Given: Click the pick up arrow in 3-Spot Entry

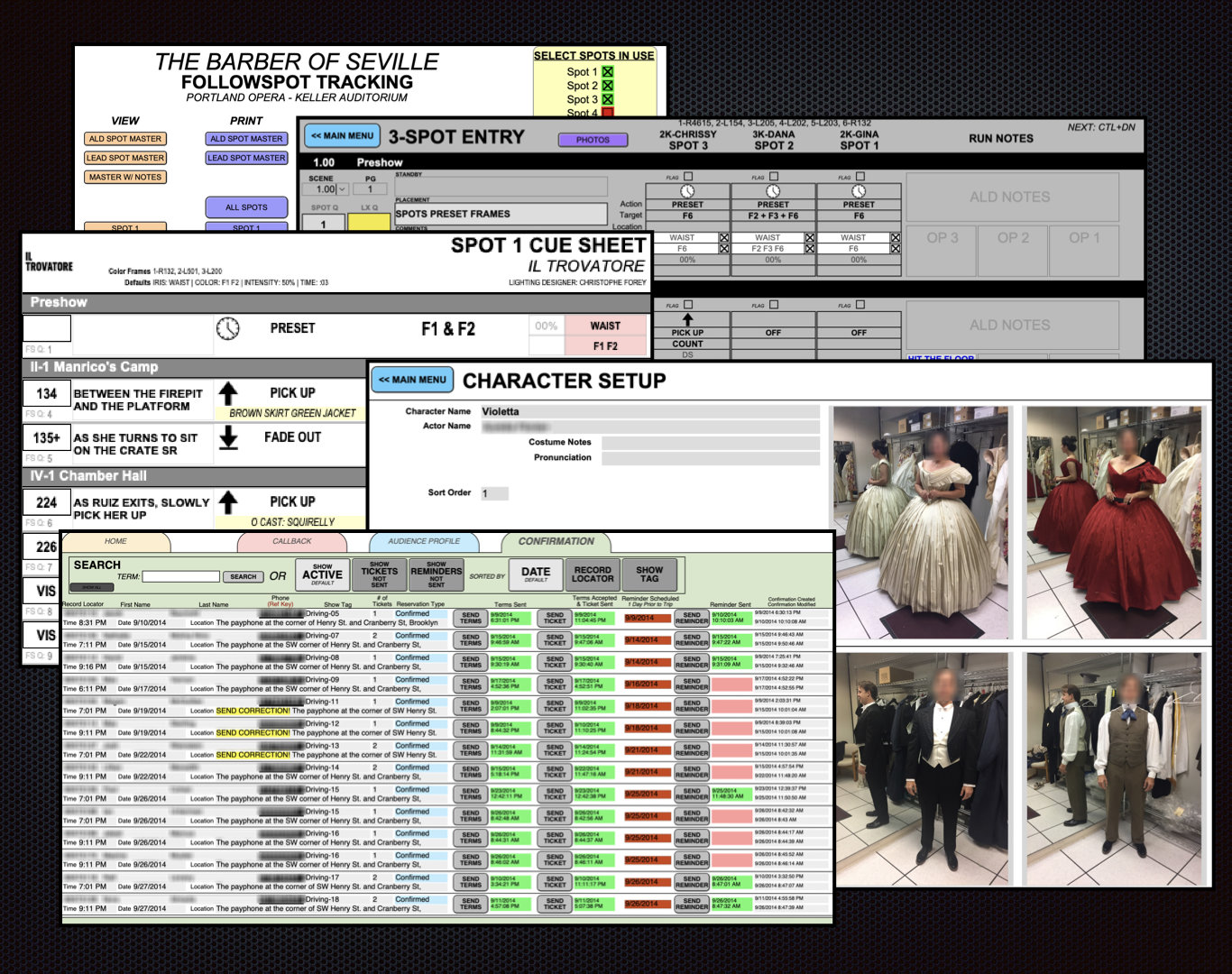Looking at the screenshot, I should coord(687,319).
